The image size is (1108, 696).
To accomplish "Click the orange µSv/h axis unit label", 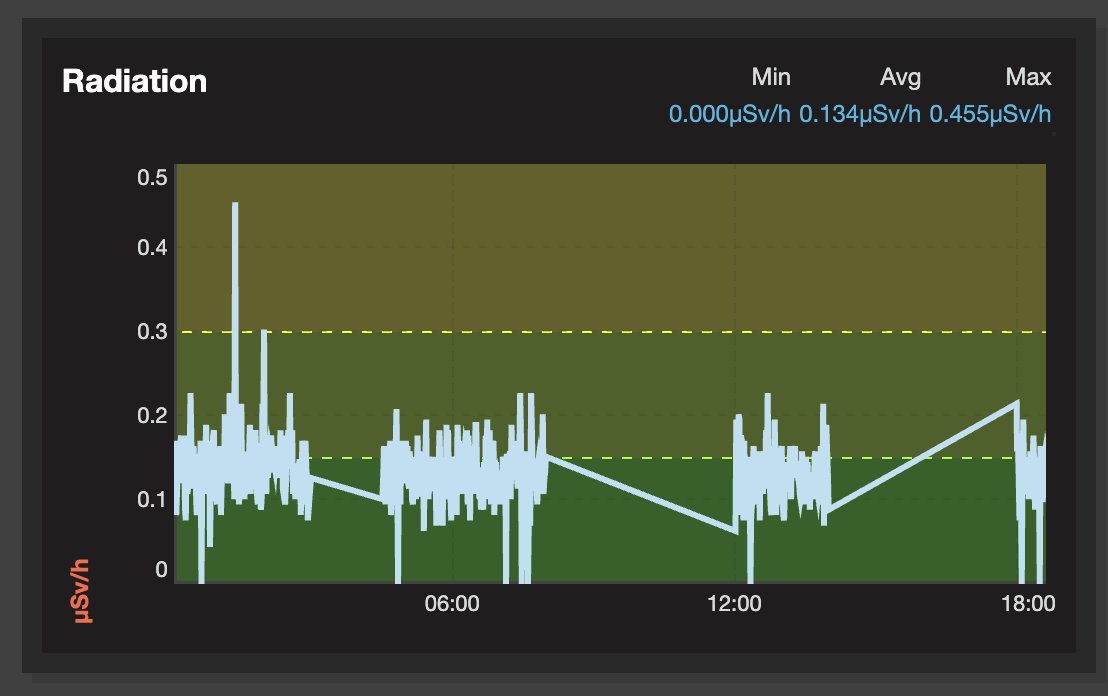I will [x=82, y=591].
